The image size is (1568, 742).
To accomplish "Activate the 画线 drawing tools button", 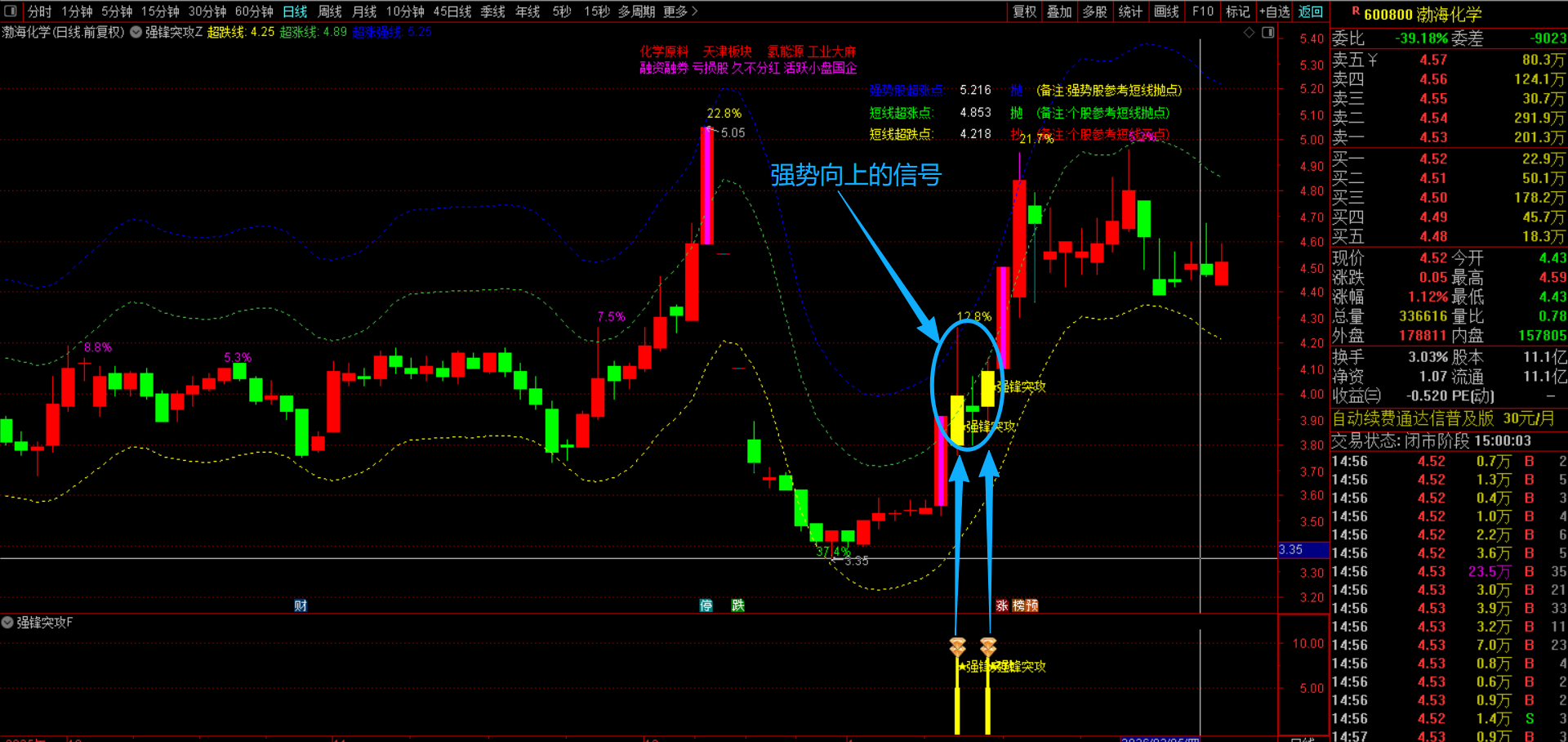I will pos(1166,11).
